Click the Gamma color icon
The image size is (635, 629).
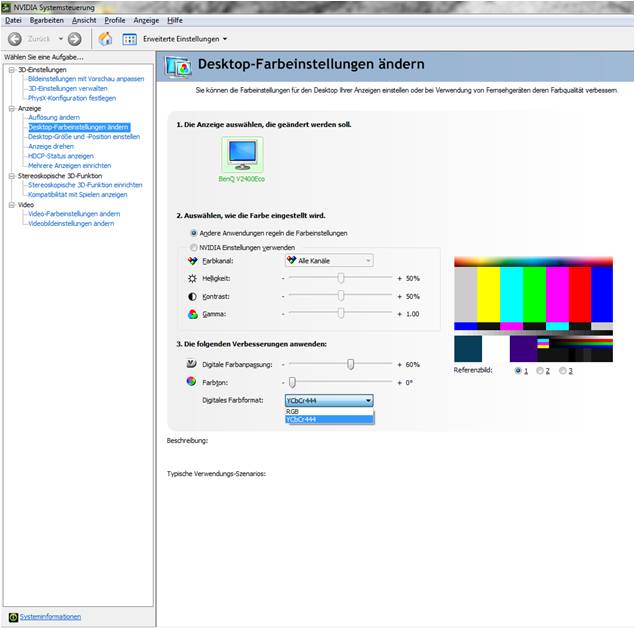tap(193, 314)
